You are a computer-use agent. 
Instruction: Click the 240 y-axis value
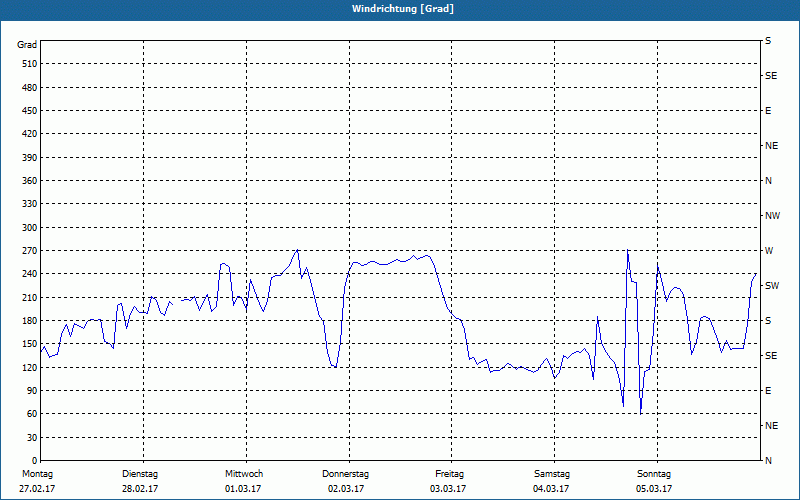point(30,274)
